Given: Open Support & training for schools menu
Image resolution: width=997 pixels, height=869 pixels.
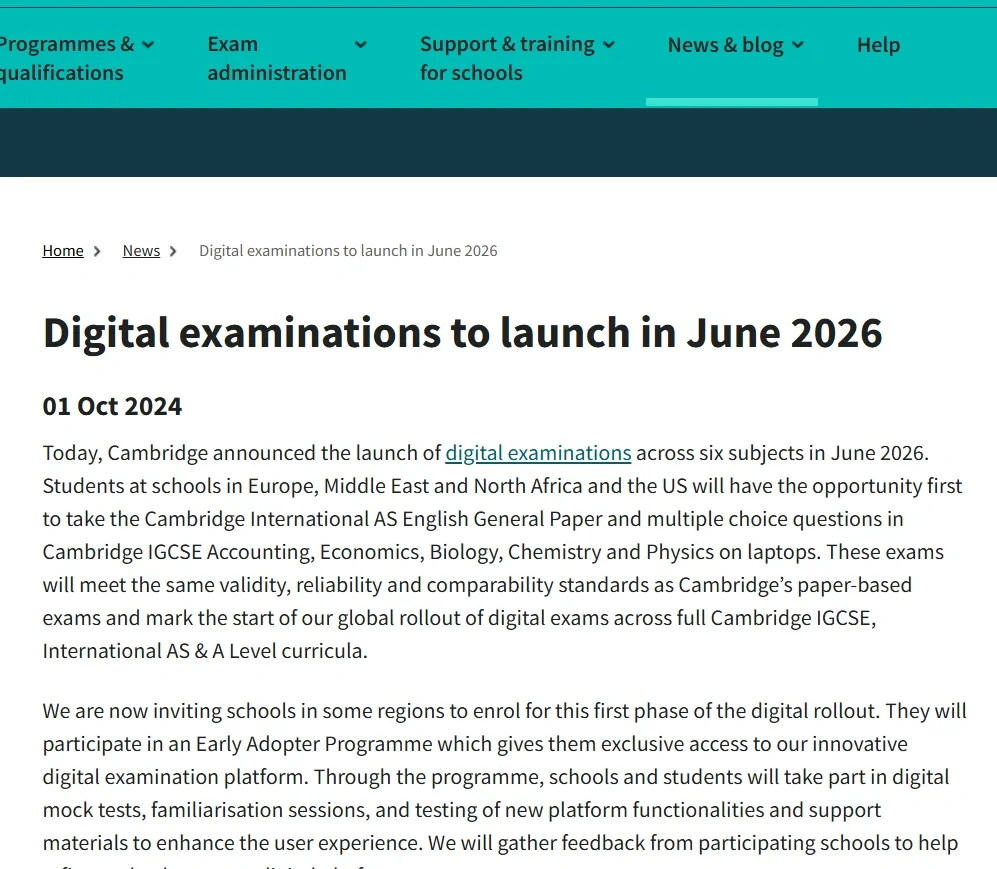Looking at the screenshot, I should click(505, 58).
